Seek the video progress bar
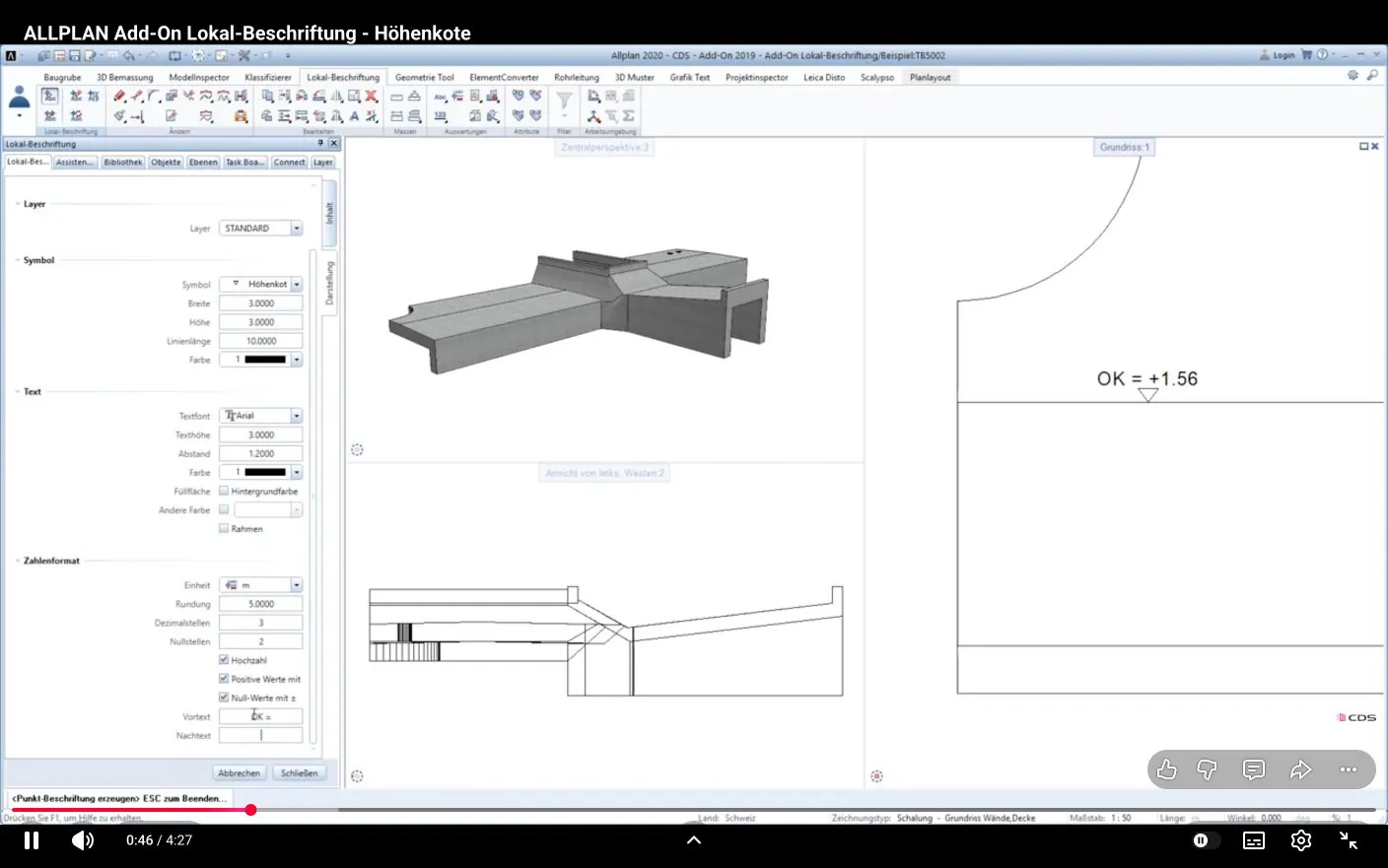1388x868 pixels. tap(694, 810)
